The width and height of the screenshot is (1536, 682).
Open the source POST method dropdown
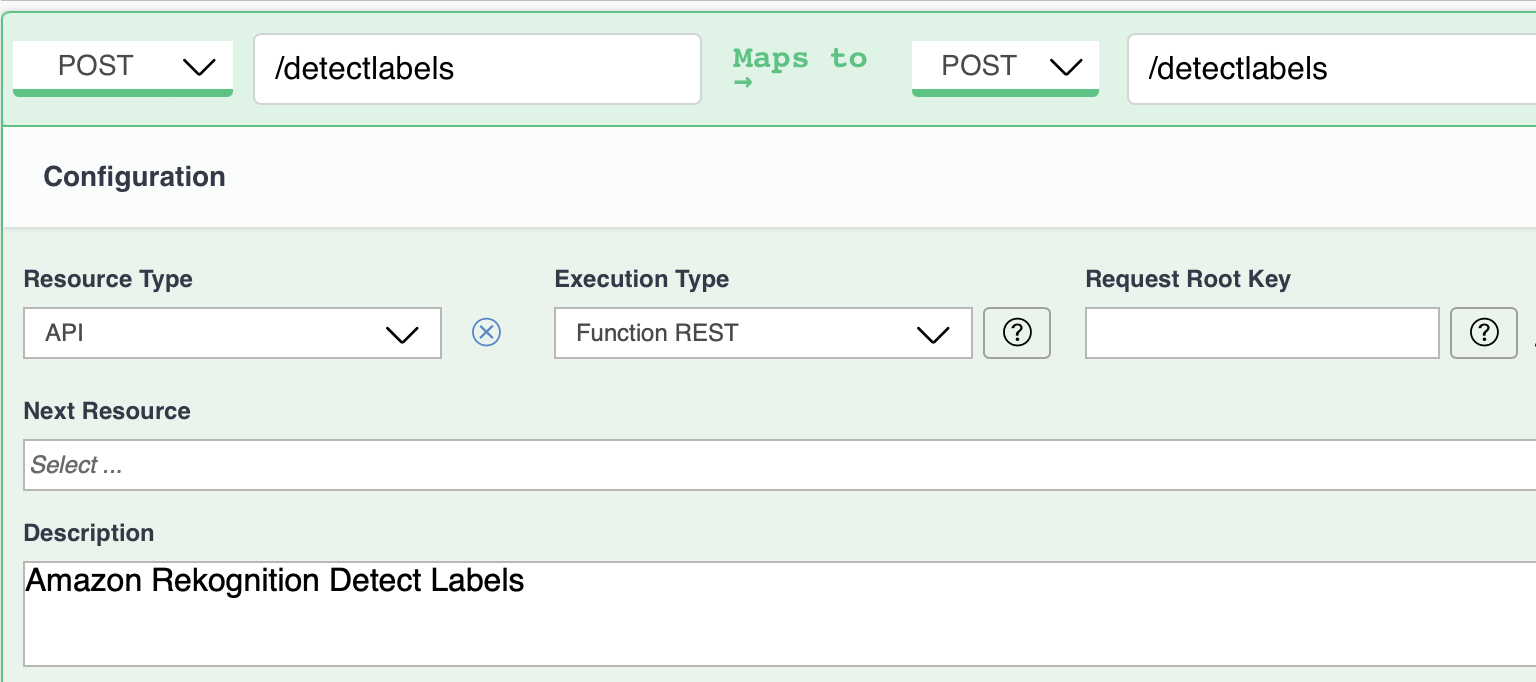123,67
